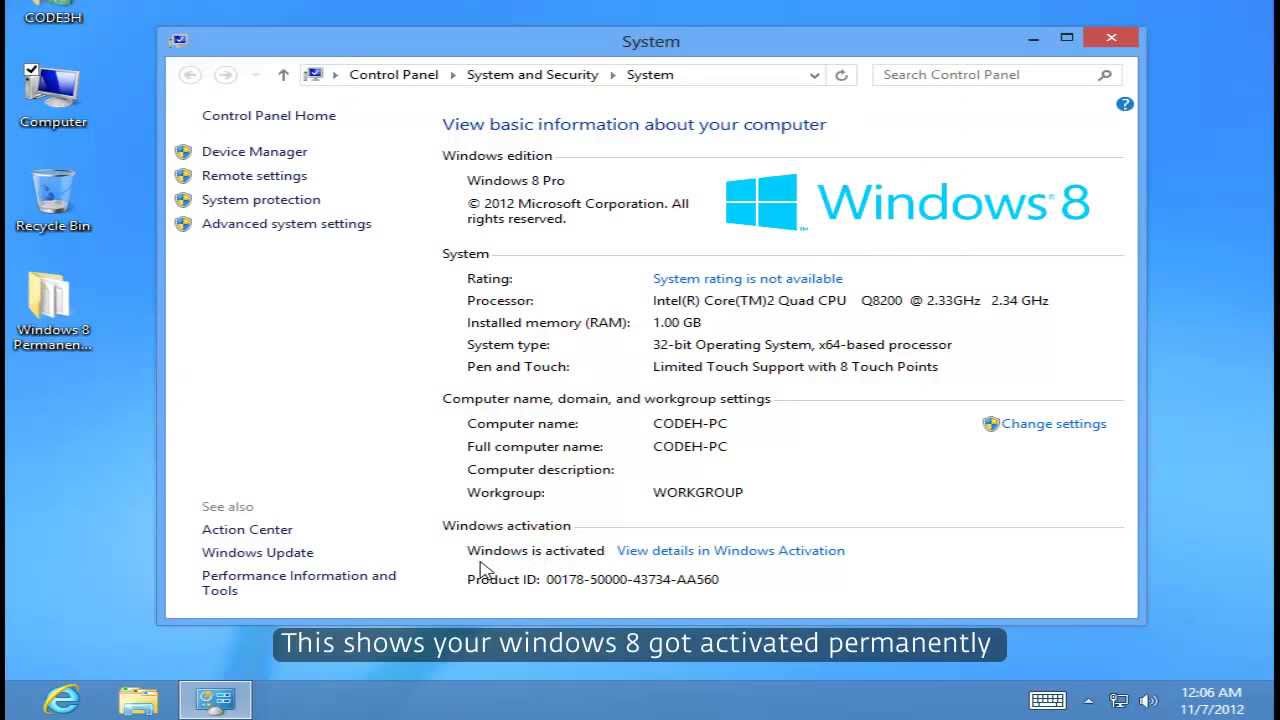Click the WORKGROUP value text
Viewport: 1280px width, 720px height.
click(x=698, y=493)
